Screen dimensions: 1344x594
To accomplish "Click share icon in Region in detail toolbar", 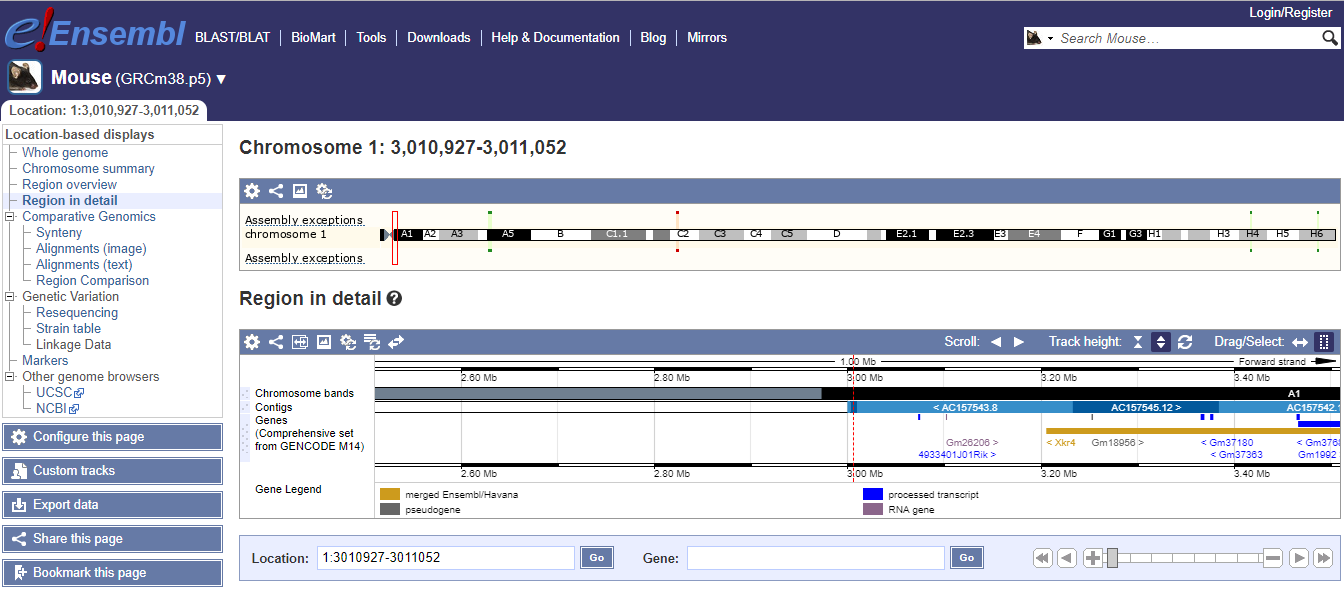I will pyautogui.click(x=276, y=342).
